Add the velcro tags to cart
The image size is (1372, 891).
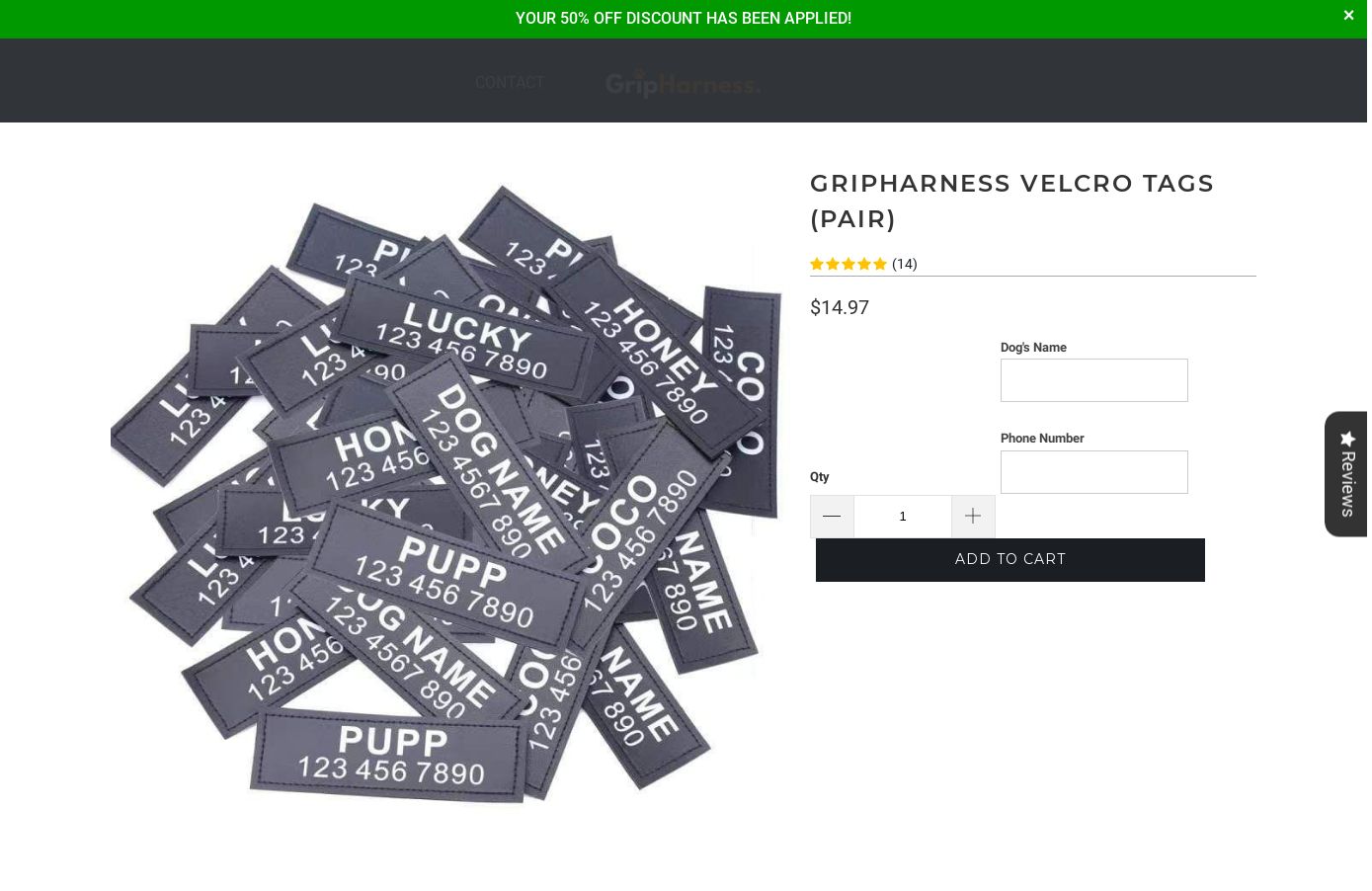tap(1010, 560)
